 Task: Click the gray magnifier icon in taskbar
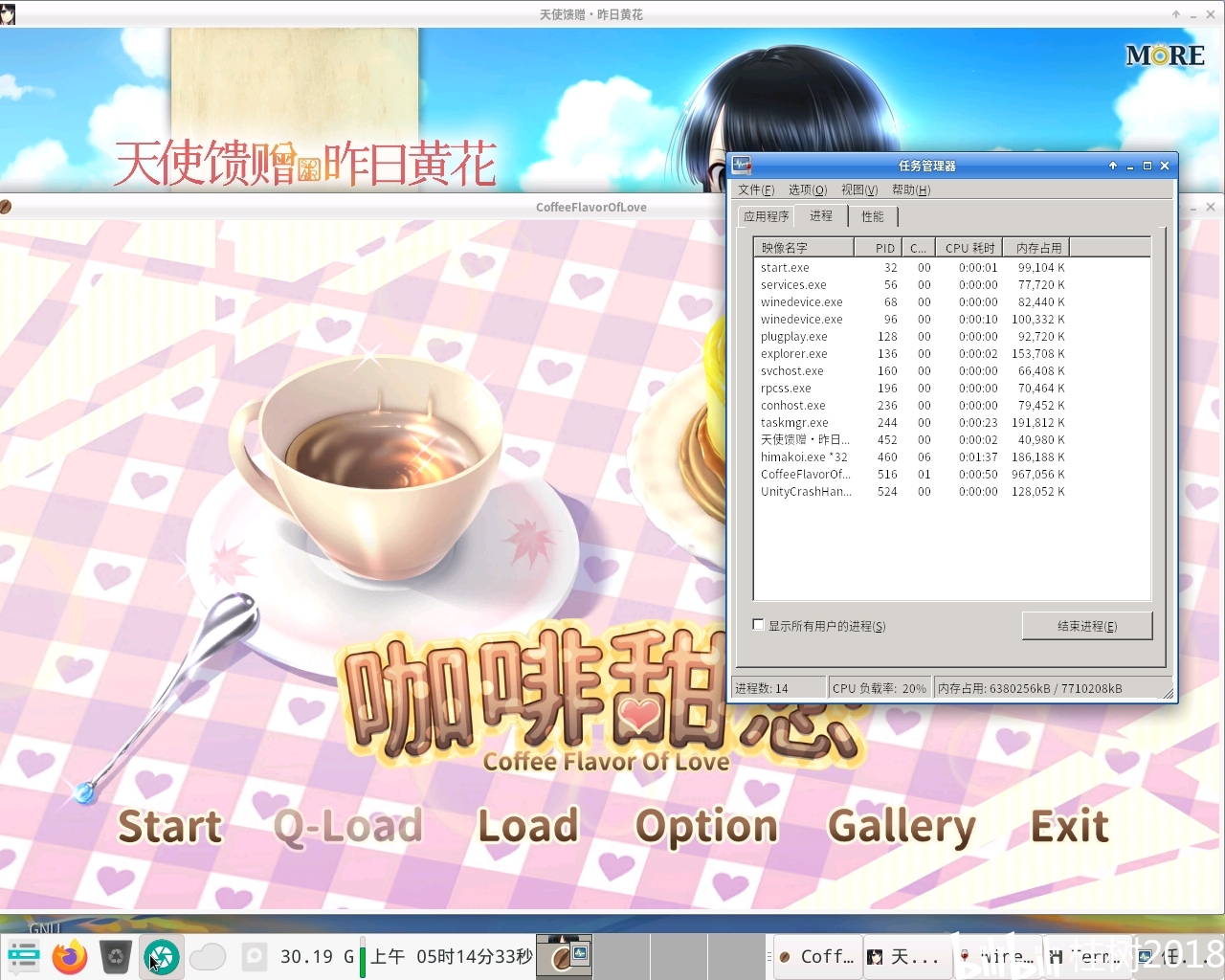click(x=254, y=956)
